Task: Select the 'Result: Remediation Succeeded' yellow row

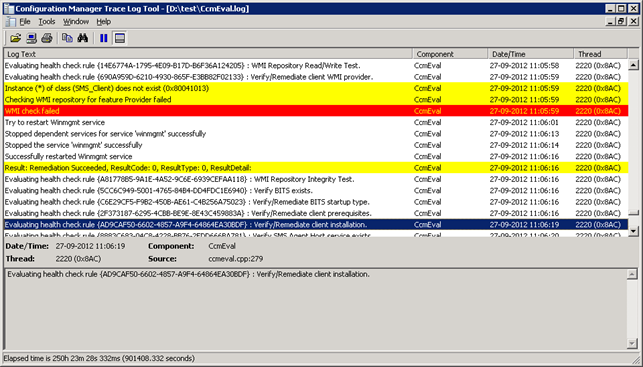Action: [316, 168]
